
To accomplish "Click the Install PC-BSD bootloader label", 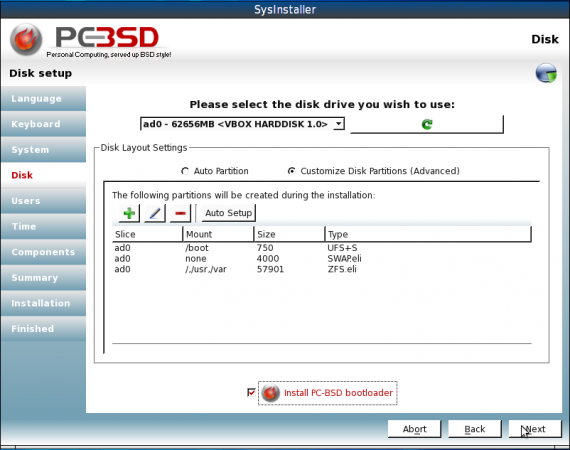I will point(338,393).
